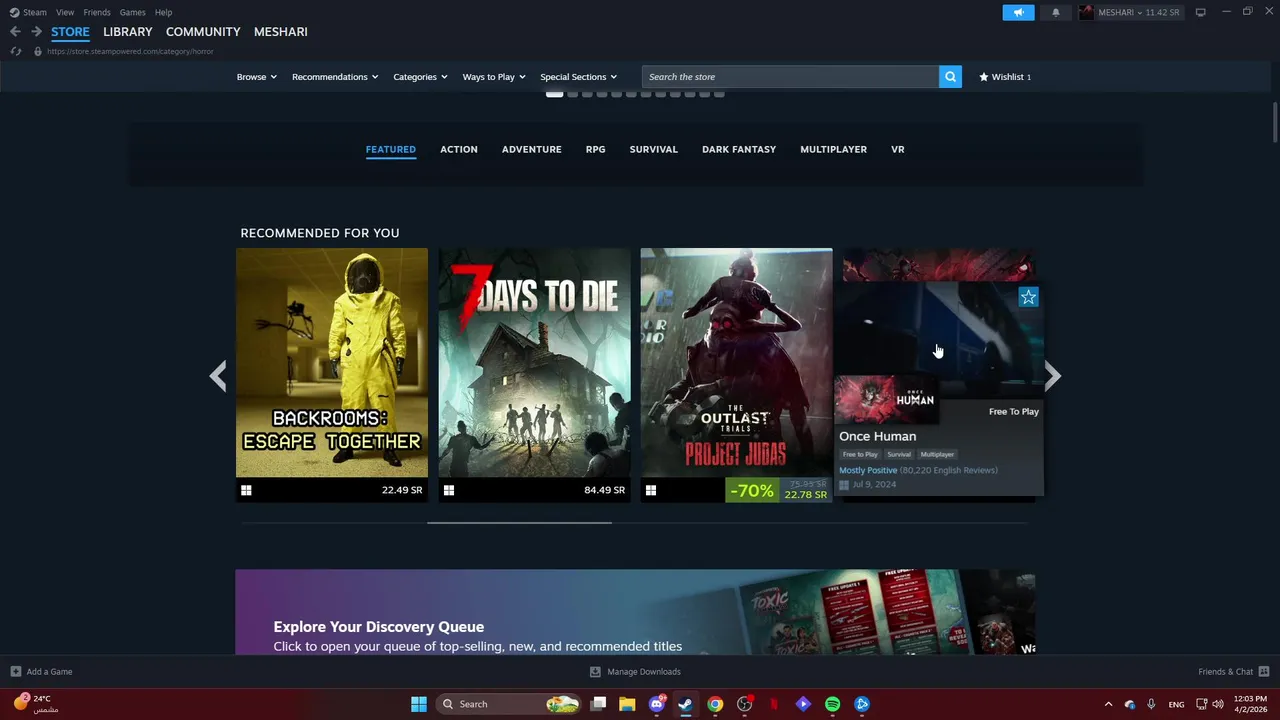Click the Multiplayer tag on Once Human
Image resolution: width=1280 pixels, height=720 pixels.
pyautogui.click(x=937, y=454)
